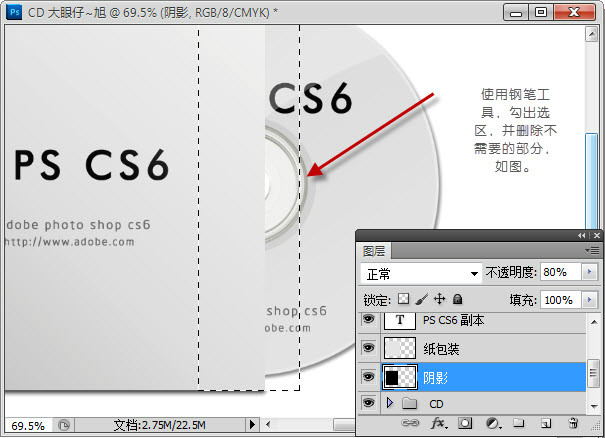Image resolution: width=605 pixels, height=438 pixels.
Task: Delete layer with trash icon
Action: [x=573, y=425]
